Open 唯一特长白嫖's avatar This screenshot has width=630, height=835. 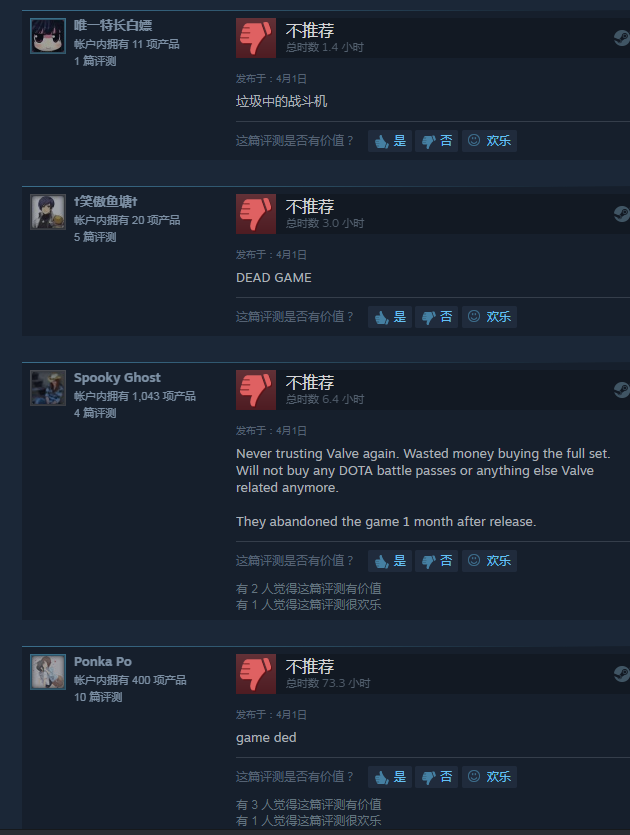point(48,36)
